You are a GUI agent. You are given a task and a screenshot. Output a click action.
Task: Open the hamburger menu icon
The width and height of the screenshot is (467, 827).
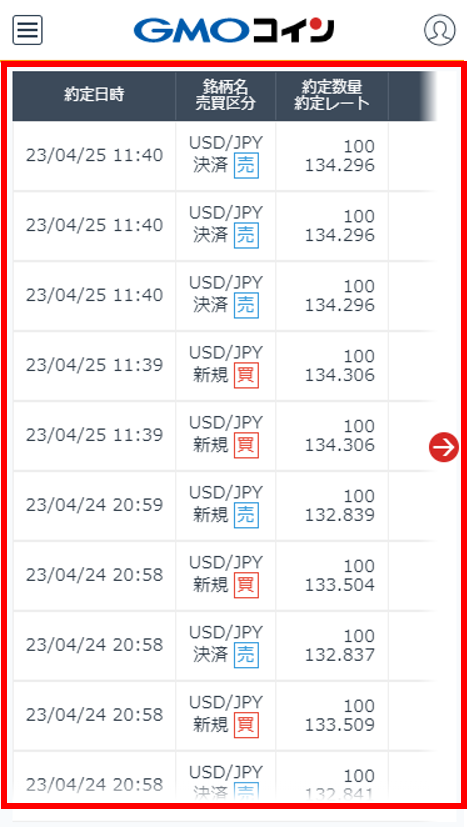(x=27, y=31)
